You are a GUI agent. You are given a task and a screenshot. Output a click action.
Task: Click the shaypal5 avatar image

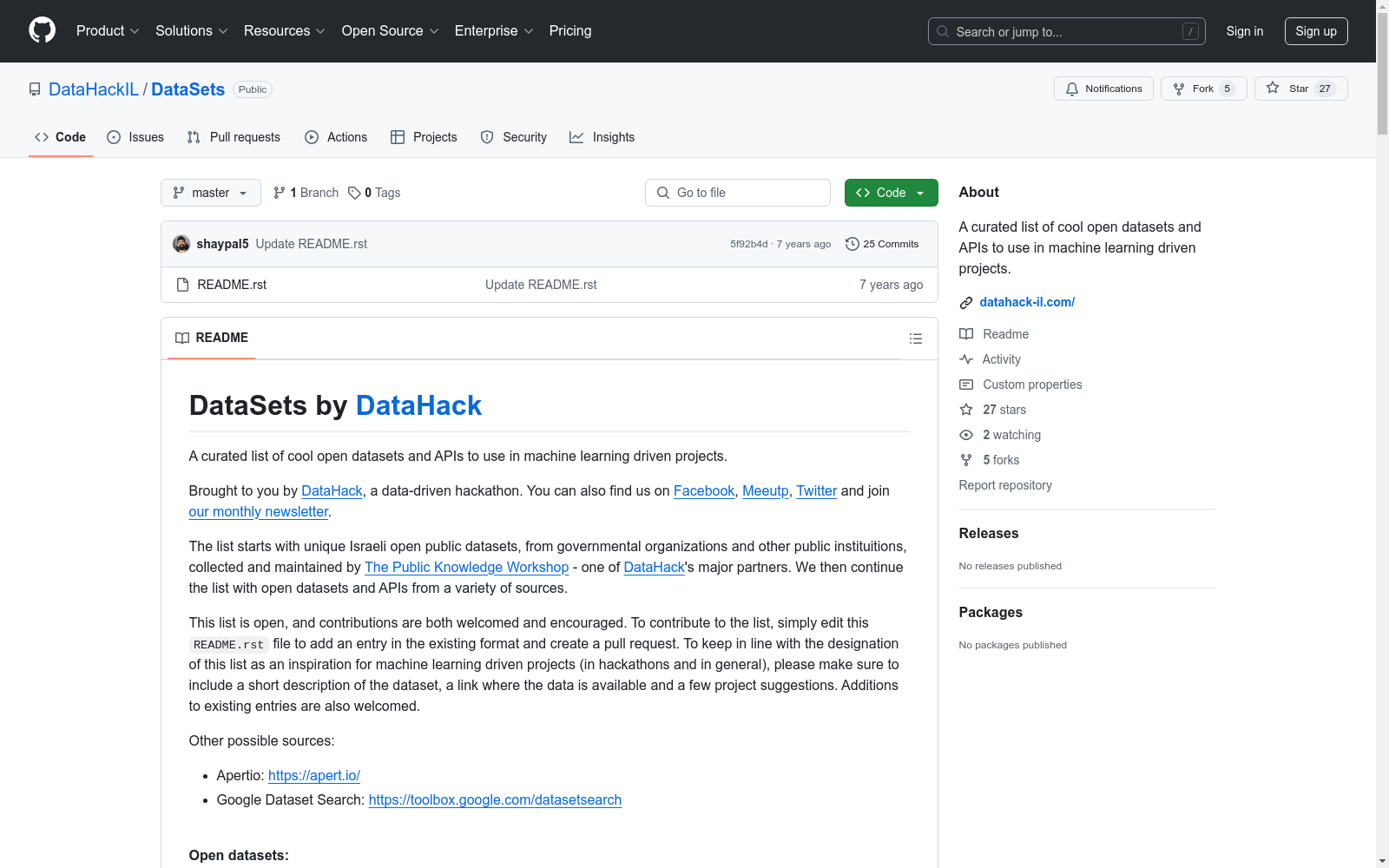pos(181,244)
